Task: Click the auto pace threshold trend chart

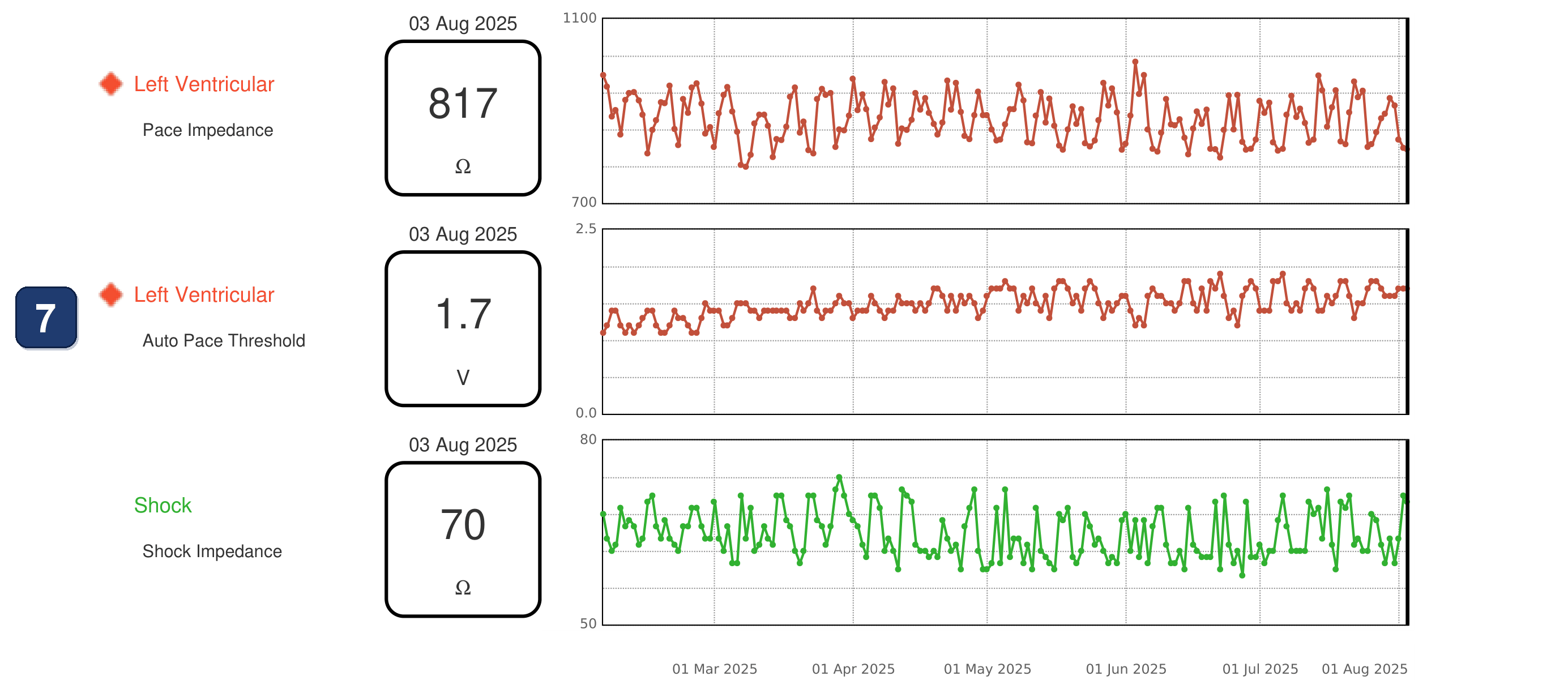Action: click(x=1005, y=322)
